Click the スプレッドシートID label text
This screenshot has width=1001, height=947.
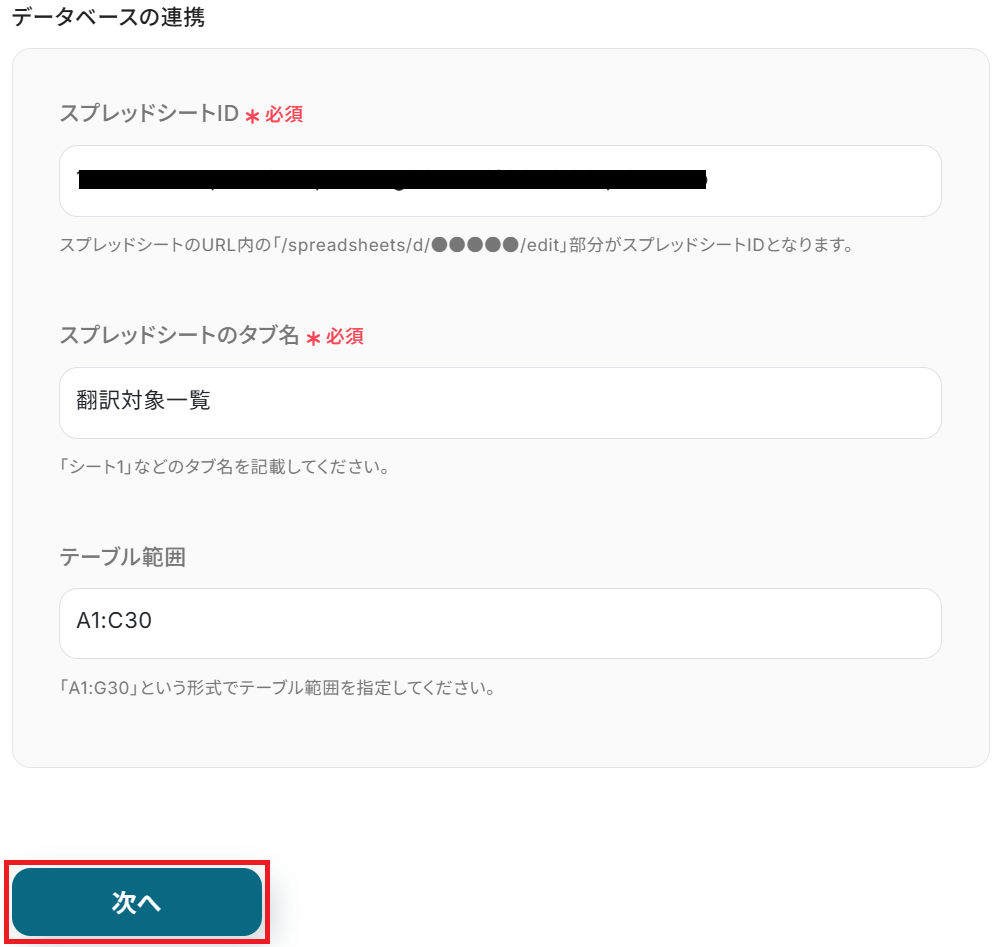pyautogui.click(x=149, y=114)
